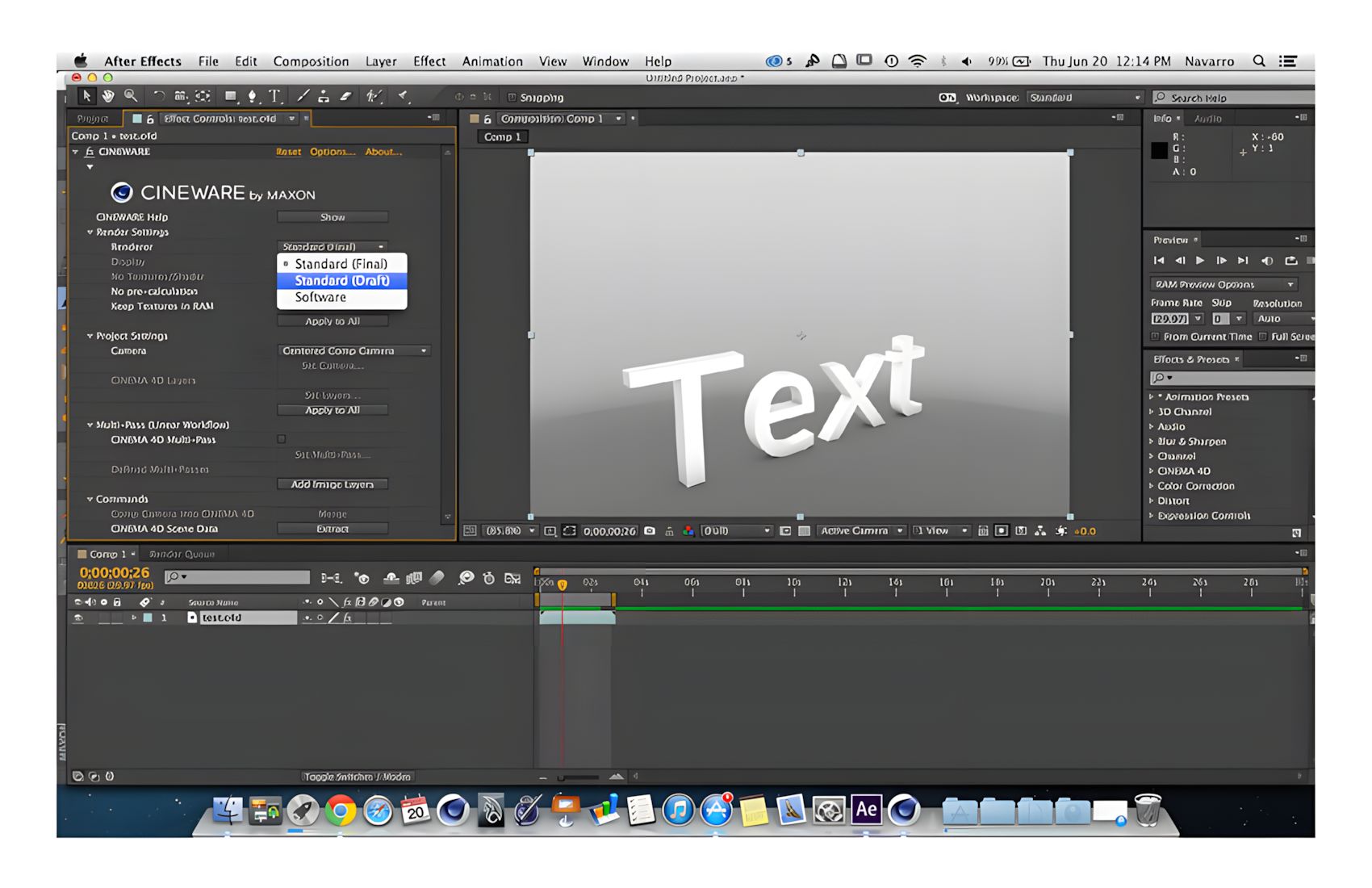Open the Composition menu
The height and width of the screenshot is (888, 1372).
(x=311, y=61)
